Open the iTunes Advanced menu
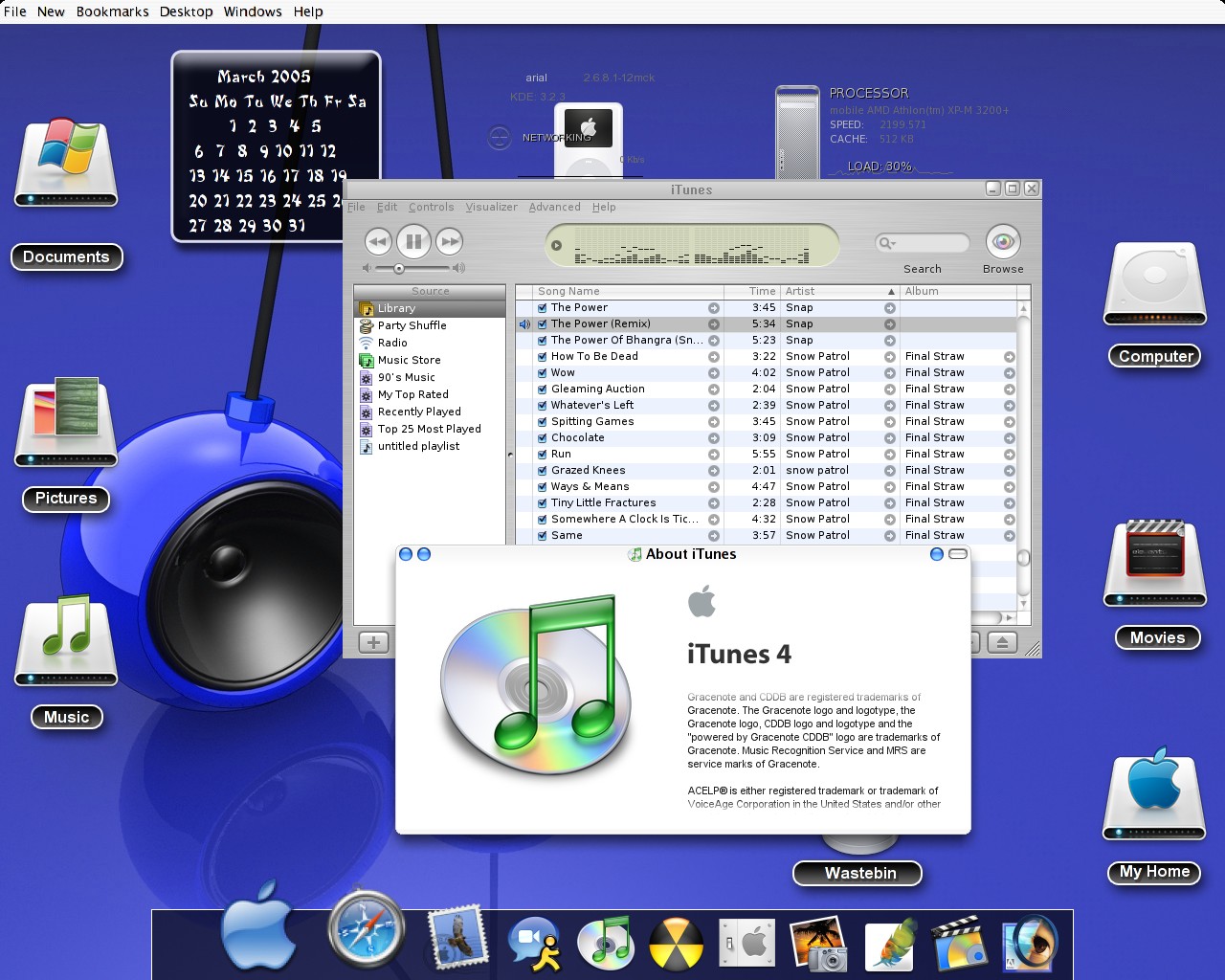 pyautogui.click(x=554, y=207)
